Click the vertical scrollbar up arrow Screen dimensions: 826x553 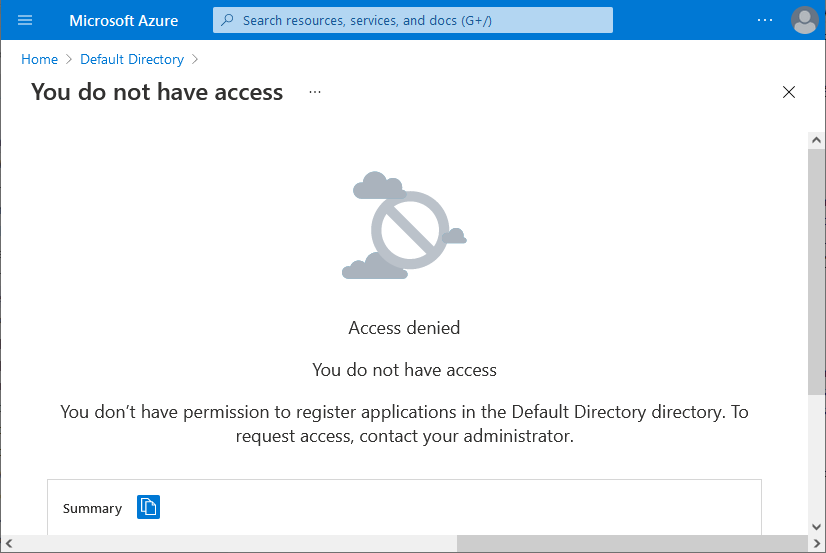tap(817, 140)
